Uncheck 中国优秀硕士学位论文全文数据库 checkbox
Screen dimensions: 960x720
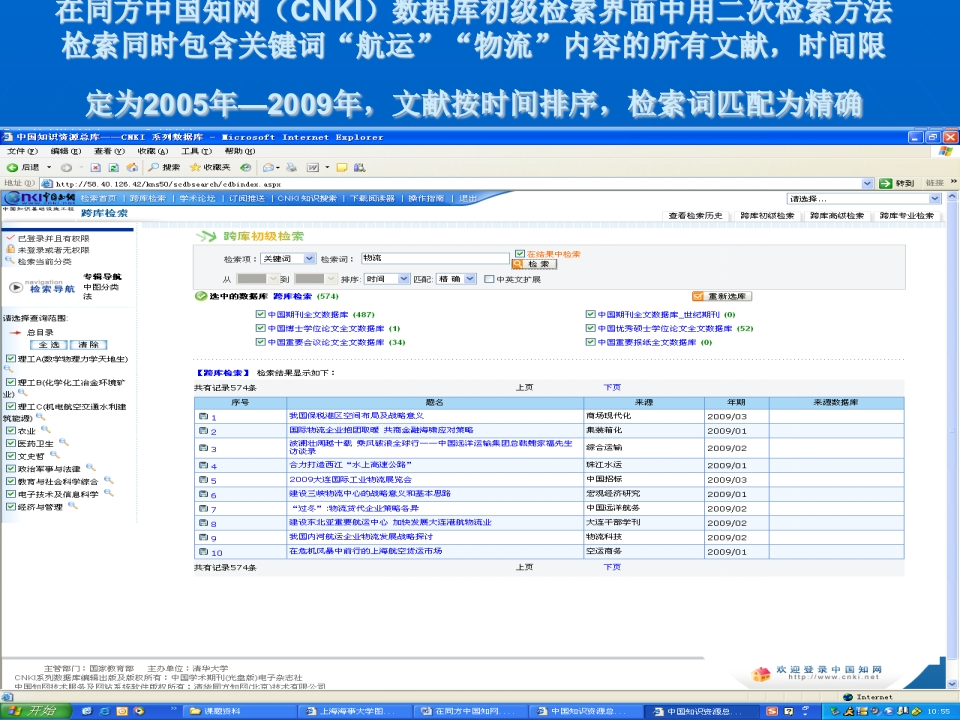[591, 328]
